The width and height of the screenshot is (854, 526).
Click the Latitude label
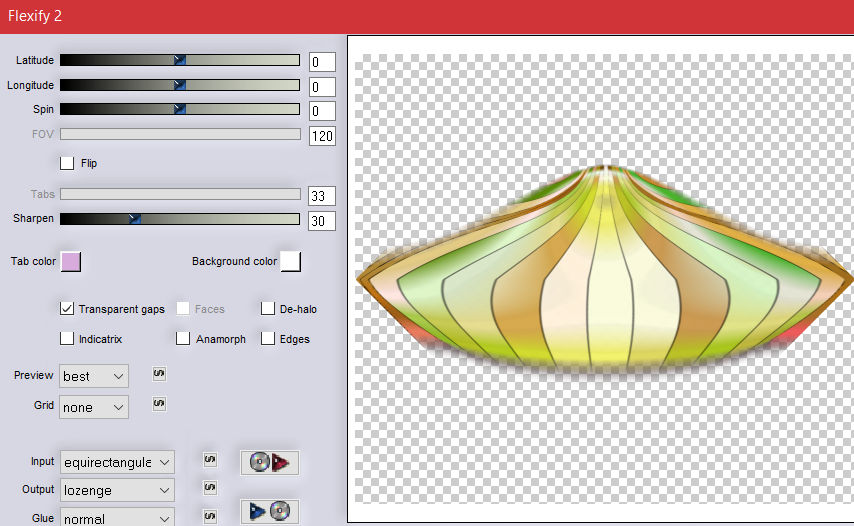pos(35,60)
